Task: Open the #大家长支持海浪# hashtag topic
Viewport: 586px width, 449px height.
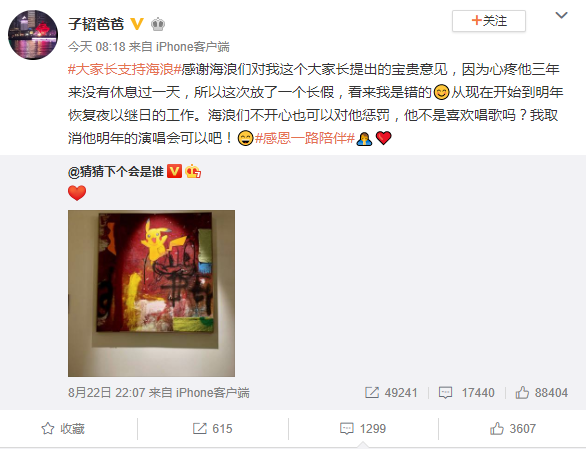Action: tap(124, 70)
